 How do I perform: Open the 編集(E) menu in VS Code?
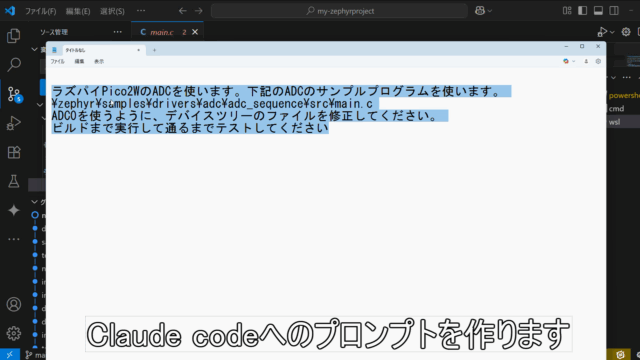[78, 11]
